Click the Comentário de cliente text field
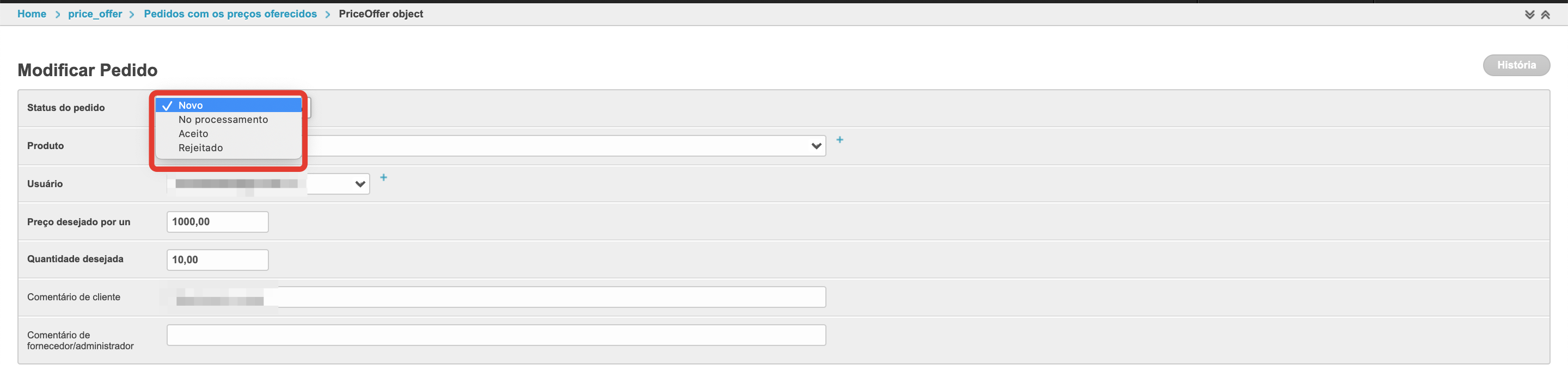 (x=548, y=298)
